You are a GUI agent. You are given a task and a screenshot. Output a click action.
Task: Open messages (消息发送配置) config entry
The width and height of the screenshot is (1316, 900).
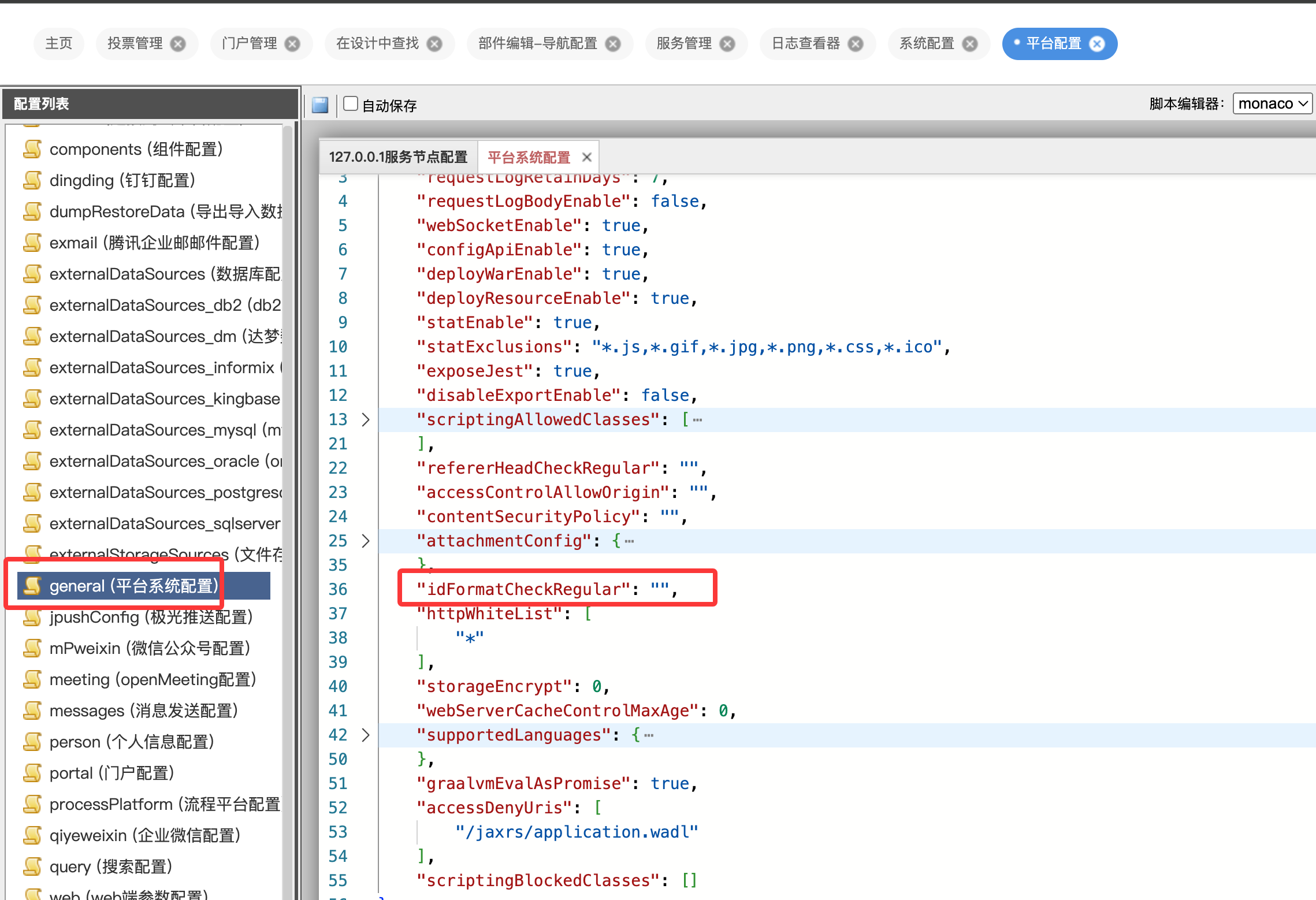pos(143,711)
